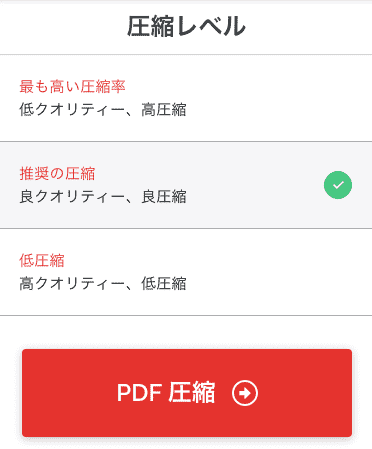This screenshot has height=449, width=372.
Task: Click the white arrow inside the circle outline
Action: 245,393
